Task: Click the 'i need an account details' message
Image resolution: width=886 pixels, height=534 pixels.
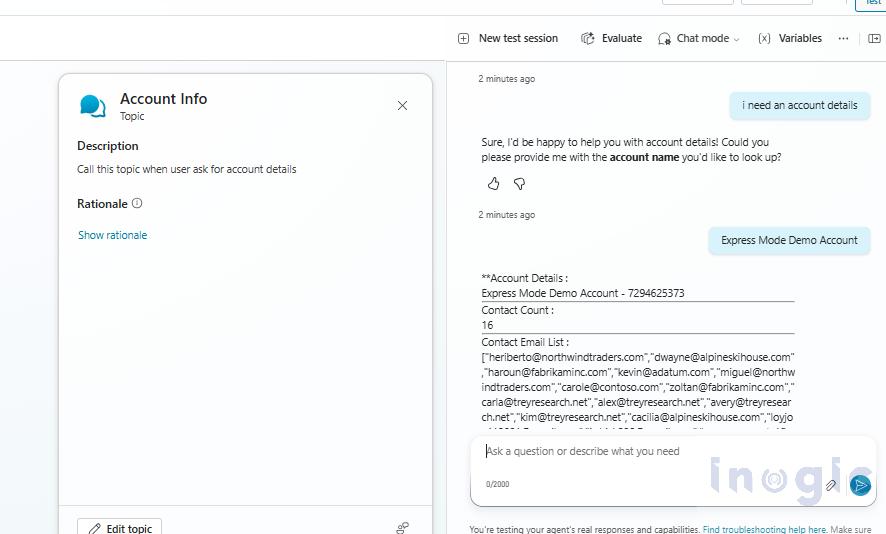Action: [x=800, y=106]
